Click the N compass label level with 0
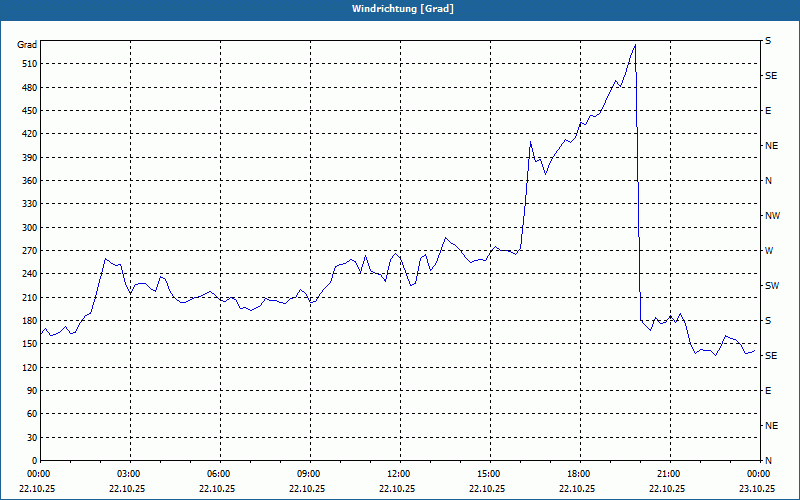 (x=768, y=461)
